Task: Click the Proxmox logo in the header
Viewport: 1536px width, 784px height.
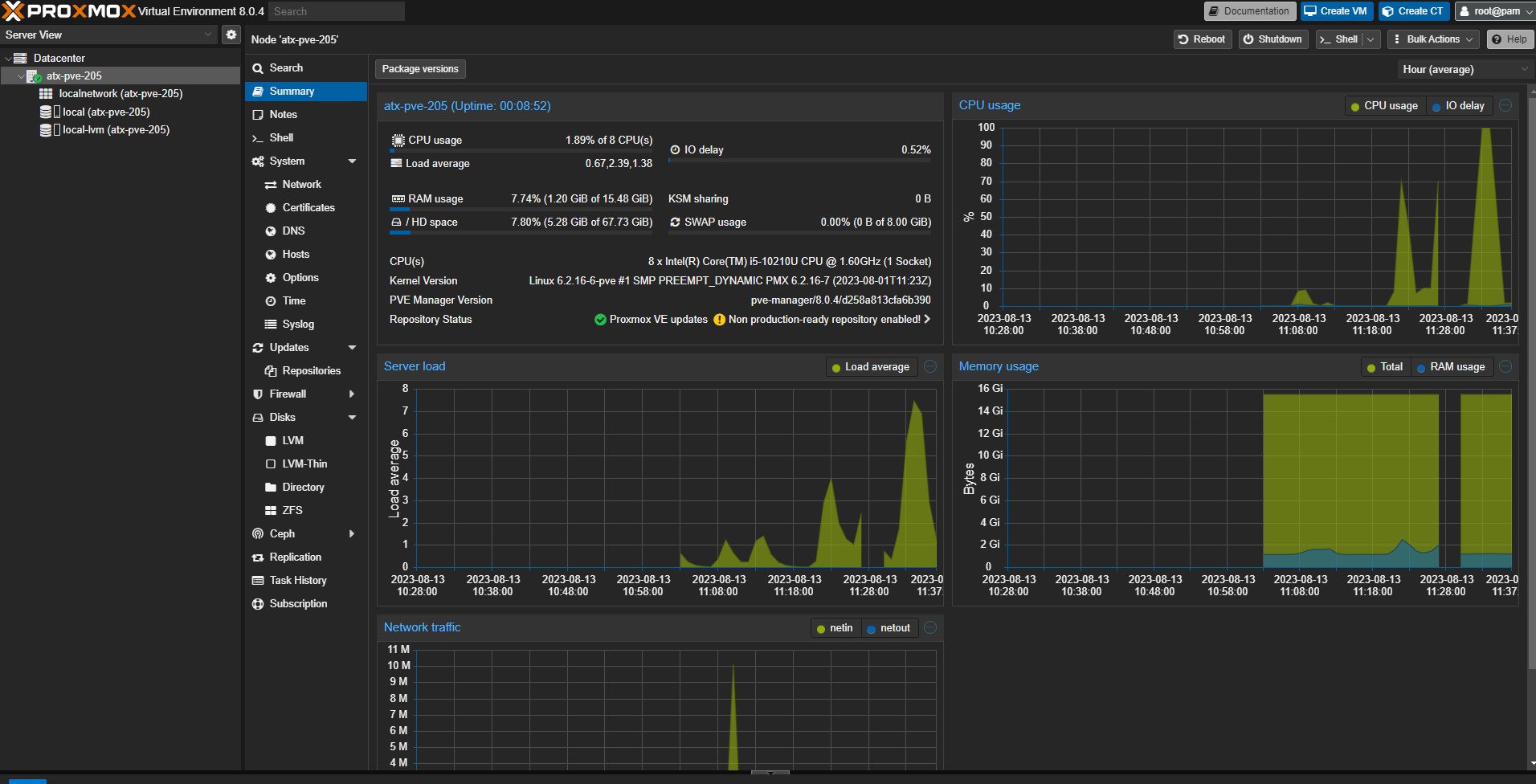Action: tap(68, 11)
